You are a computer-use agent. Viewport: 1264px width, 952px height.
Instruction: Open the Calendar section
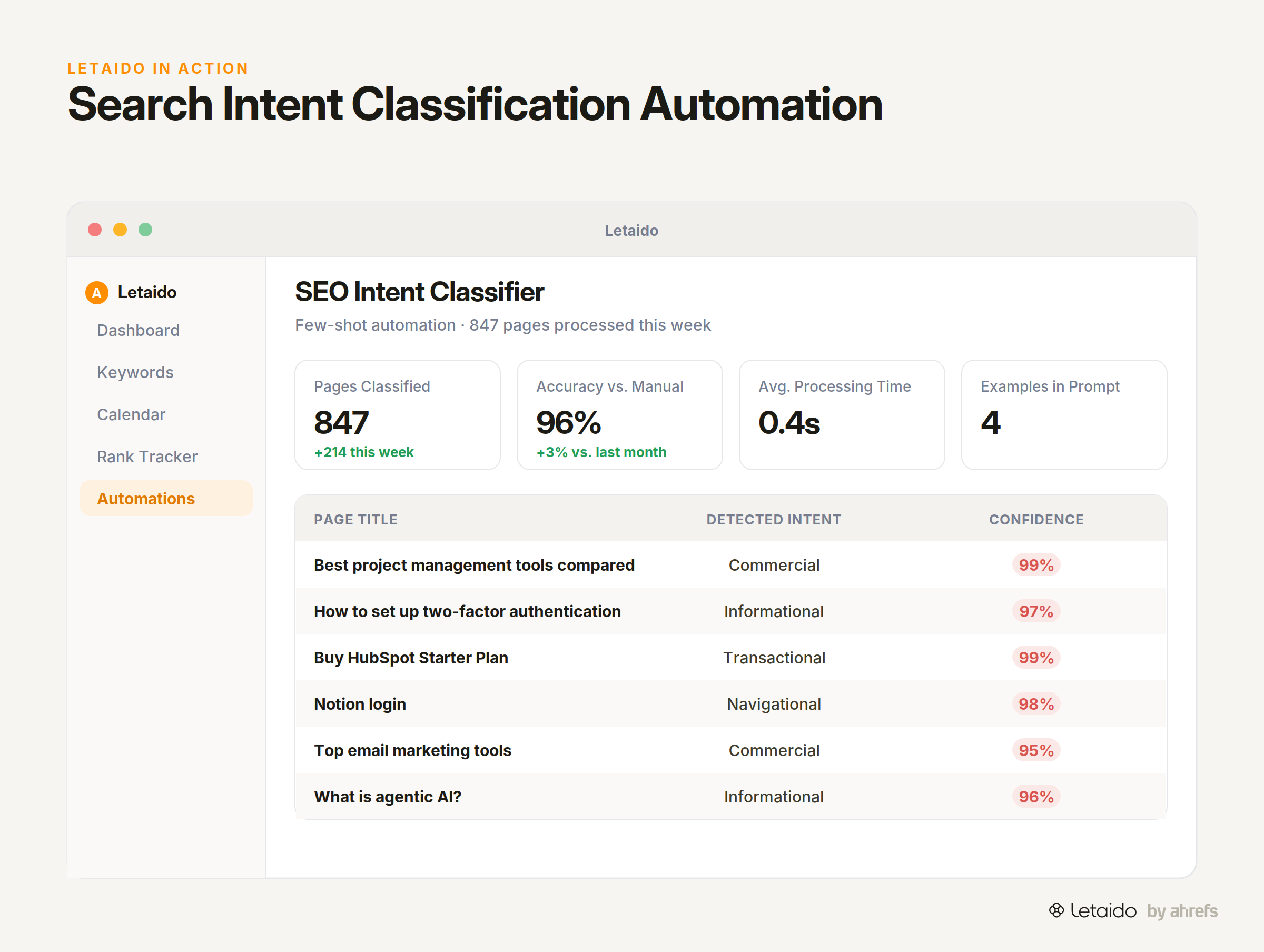click(132, 415)
